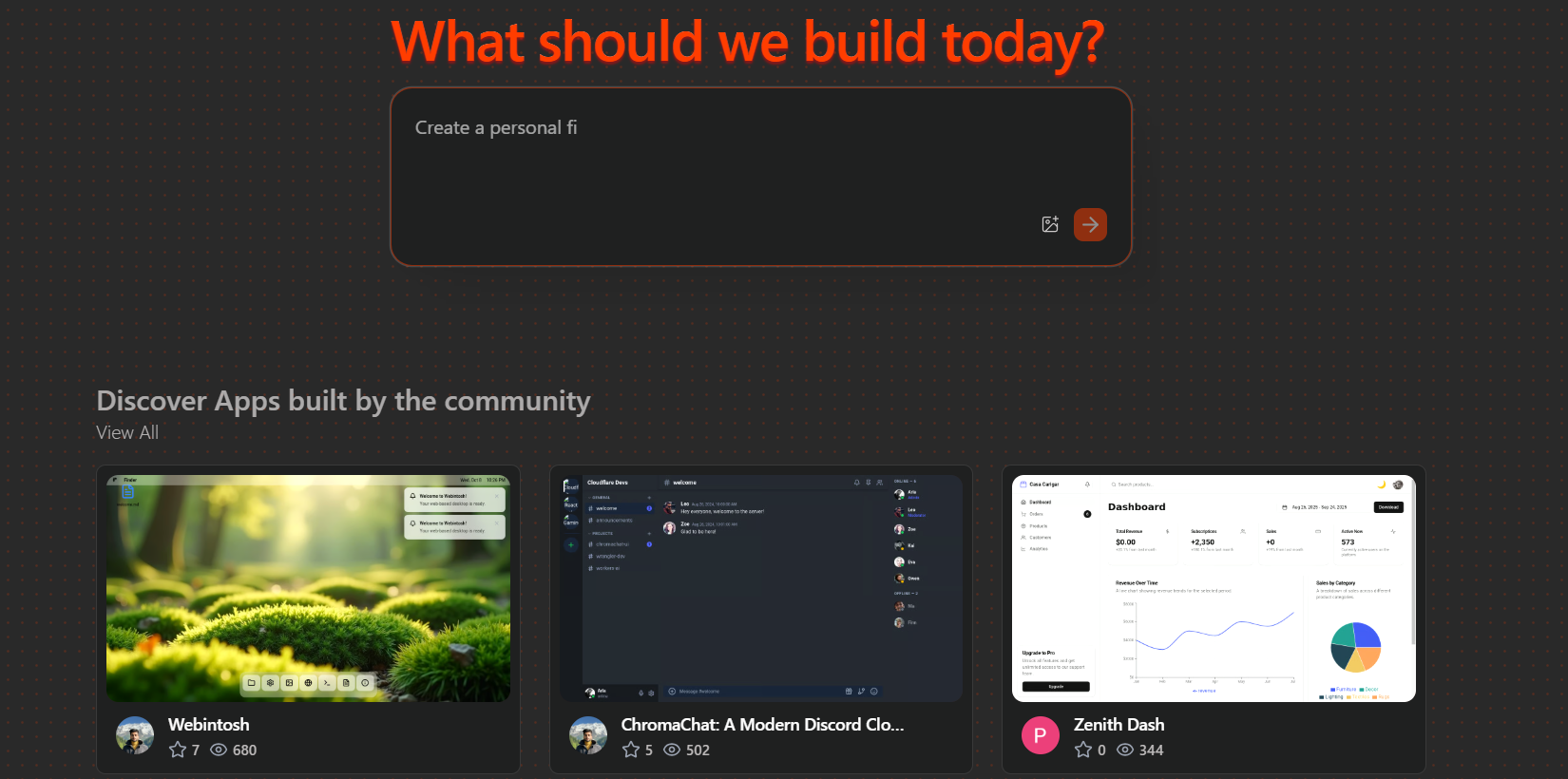This screenshot has height=779, width=1568.
Task: Click the Discover Apps built by the community heading
Action: 343,401
